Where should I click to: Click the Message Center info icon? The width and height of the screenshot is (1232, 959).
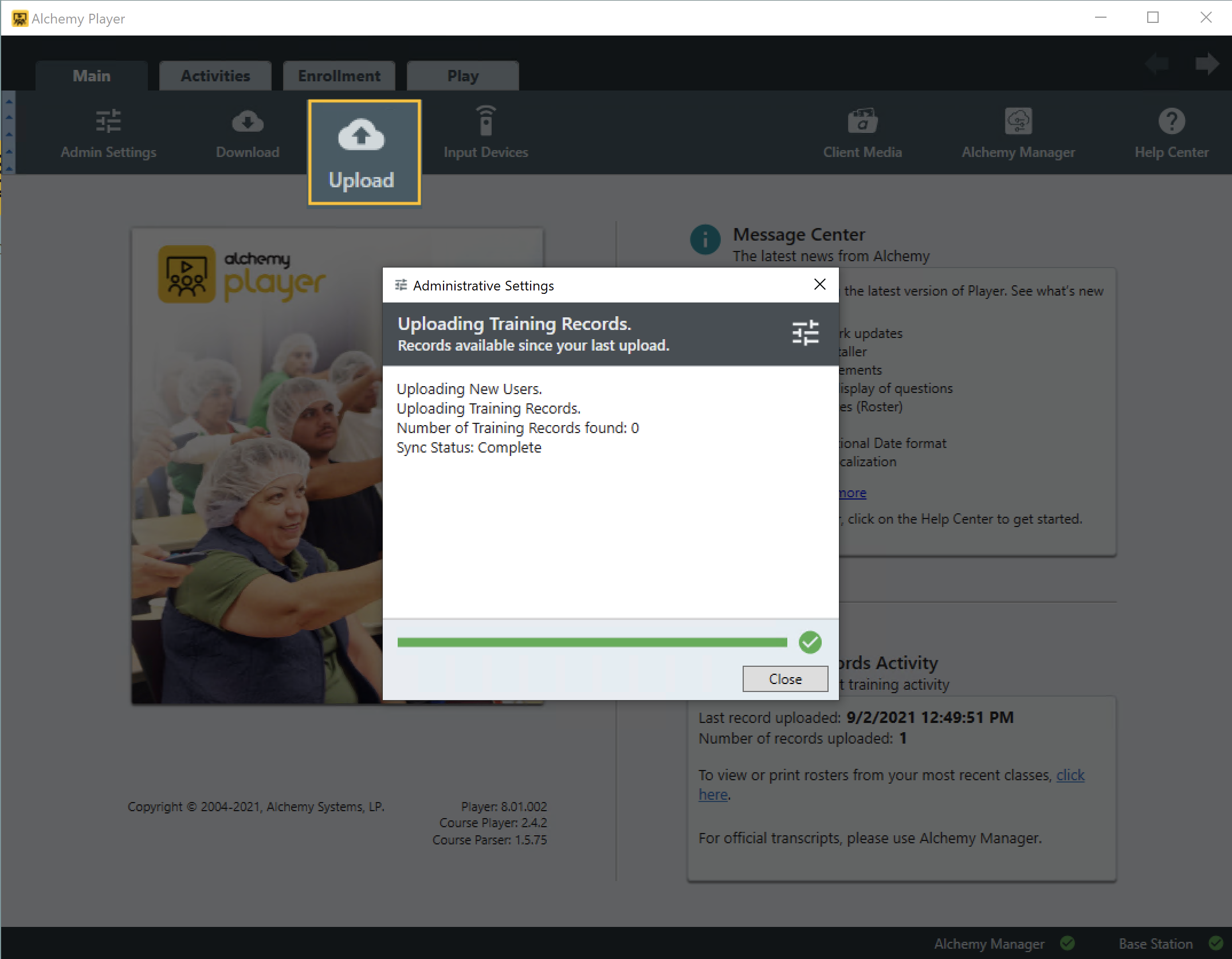click(x=705, y=239)
